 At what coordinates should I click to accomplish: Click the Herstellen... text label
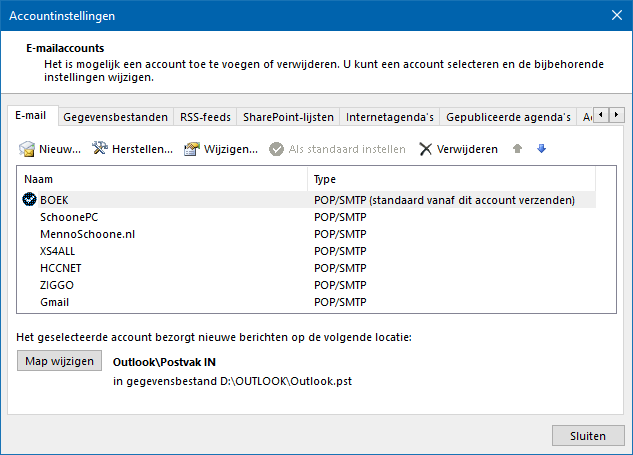tap(142, 149)
